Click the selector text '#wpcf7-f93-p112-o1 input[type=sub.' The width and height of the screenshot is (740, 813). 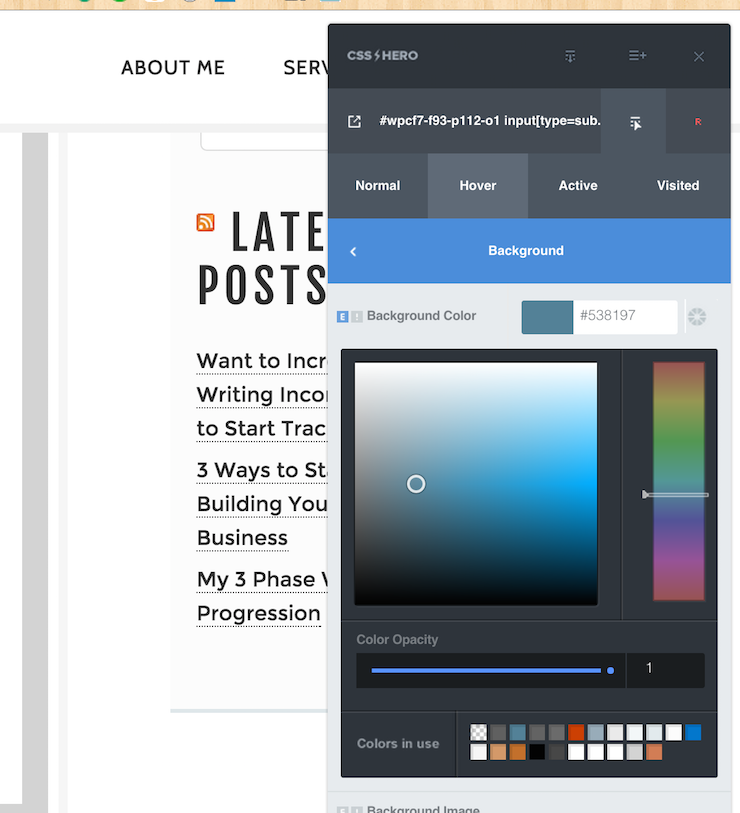[490, 121]
